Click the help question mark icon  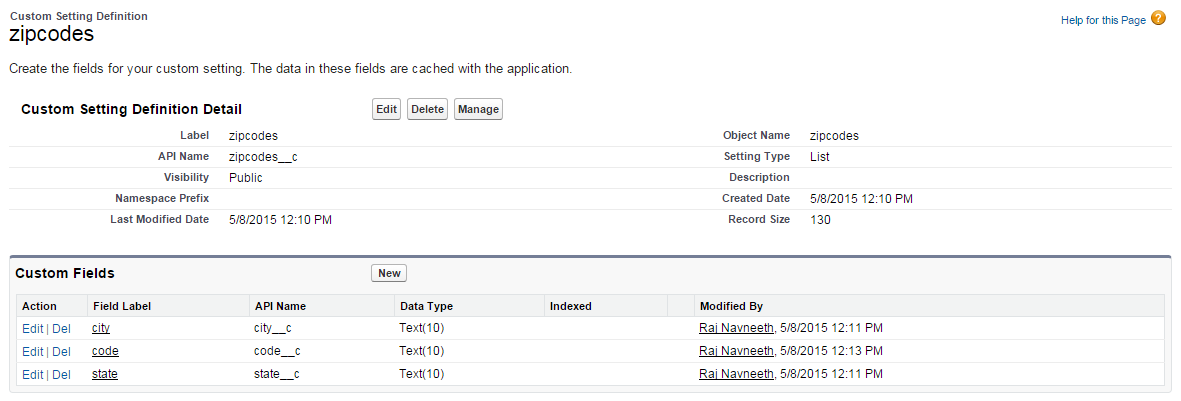1158,18
